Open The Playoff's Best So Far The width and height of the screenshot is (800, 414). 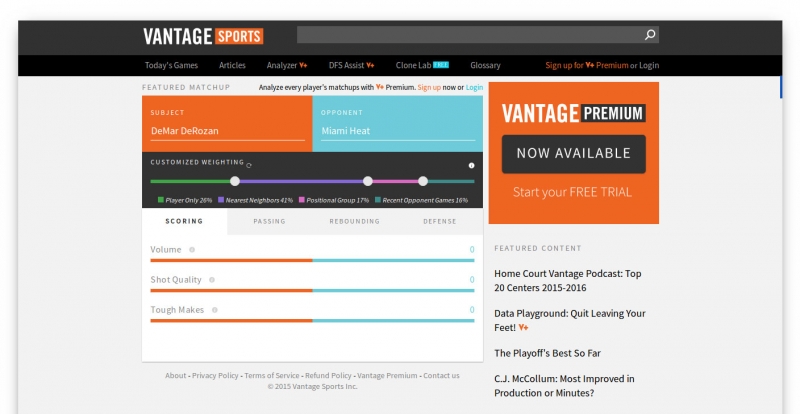tap(547, 353)
